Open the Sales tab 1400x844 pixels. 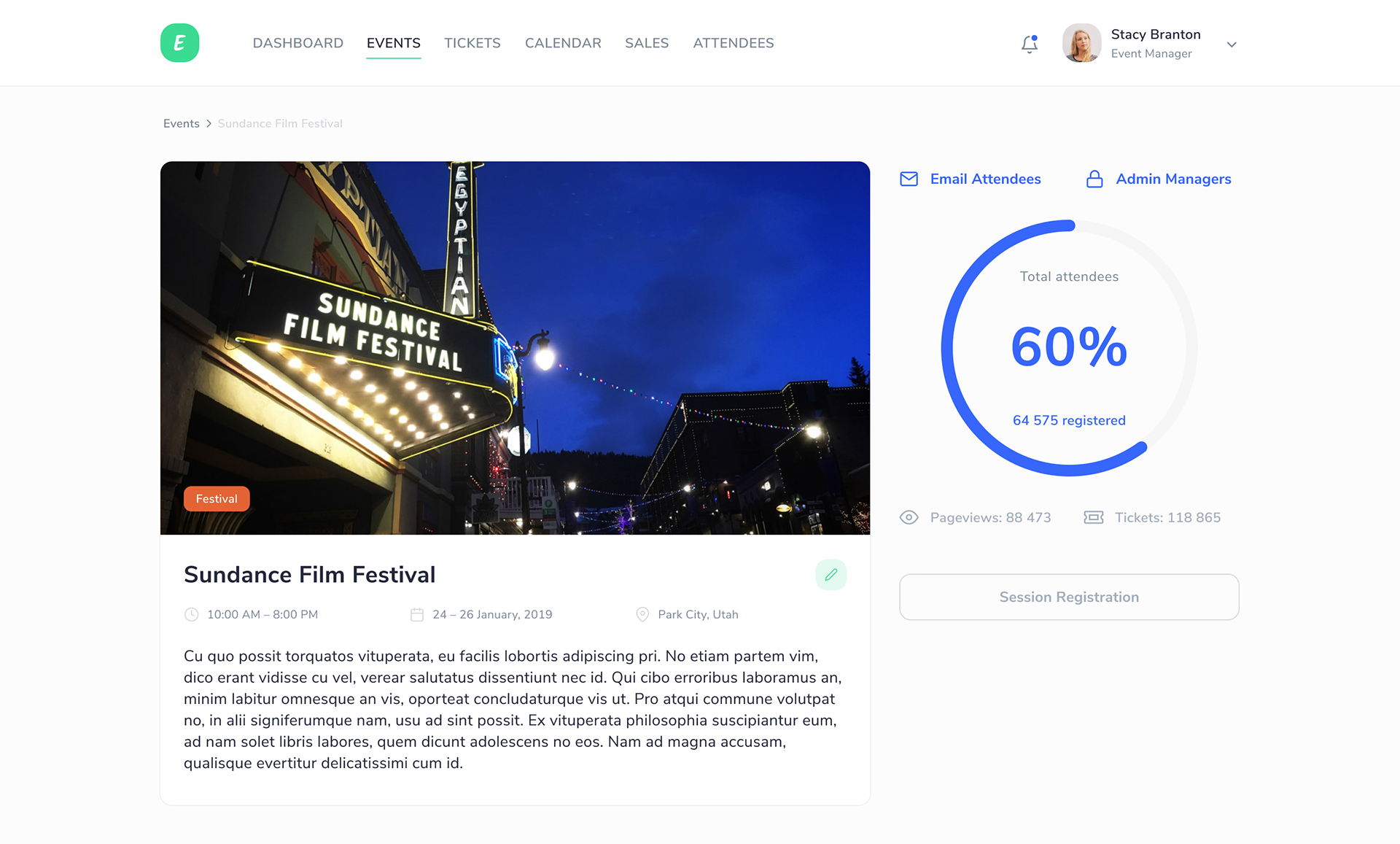647,43
